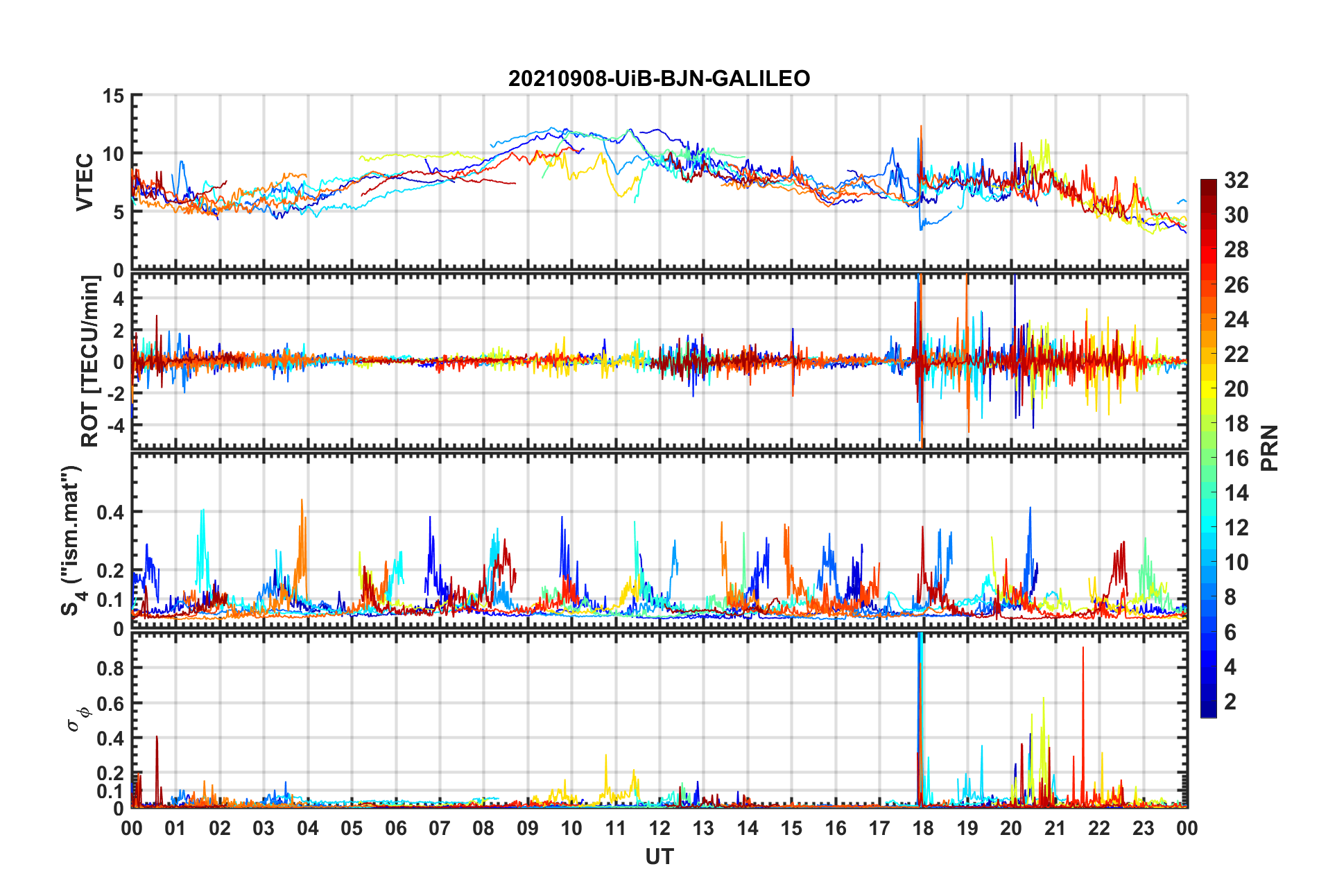
Task: Click x-axis tick label 06
Action: pyautogui.click(x=395, y=828)
